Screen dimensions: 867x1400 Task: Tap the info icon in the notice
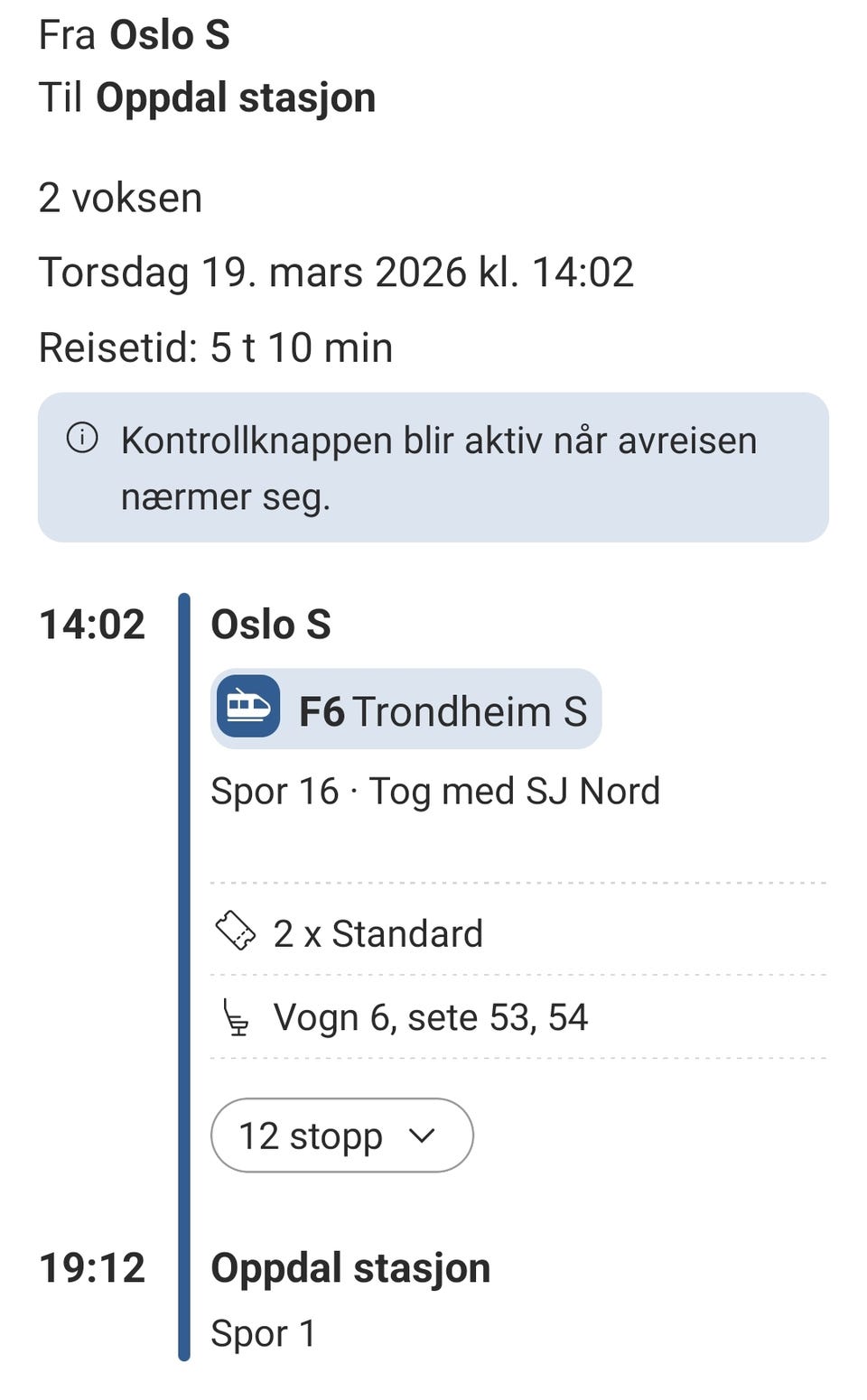(x=82, y=439)
